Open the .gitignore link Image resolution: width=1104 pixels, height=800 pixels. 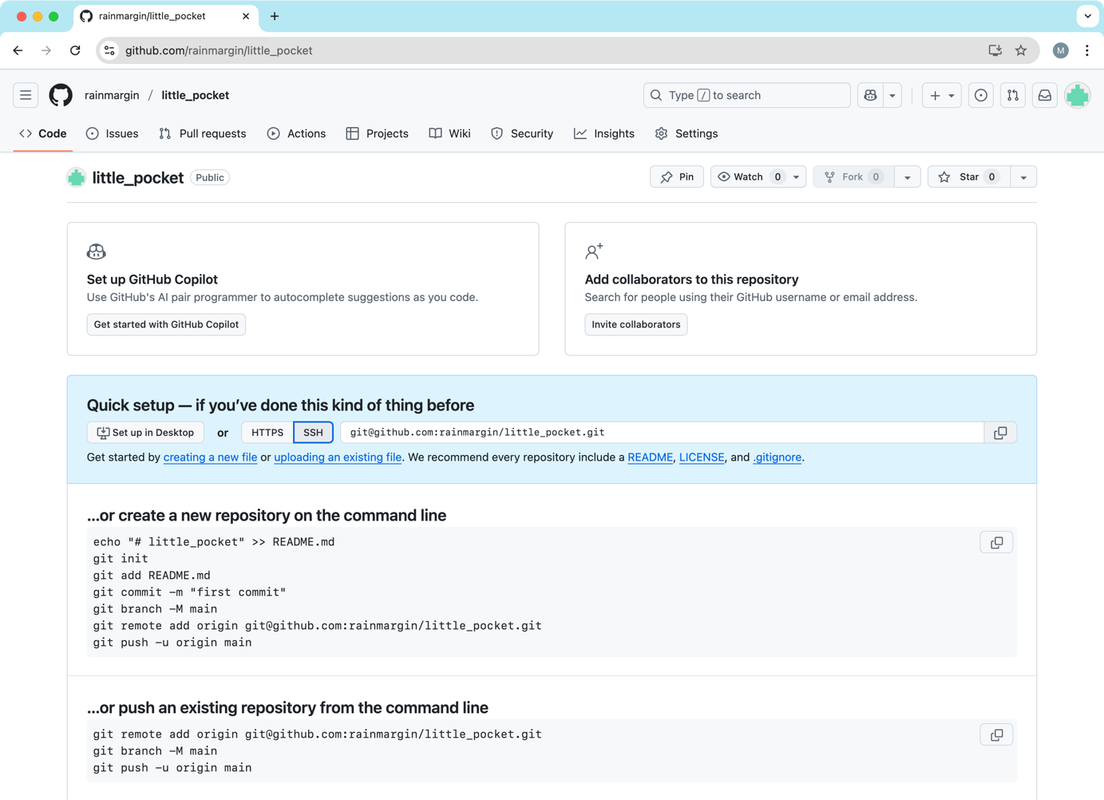point(777,457)
